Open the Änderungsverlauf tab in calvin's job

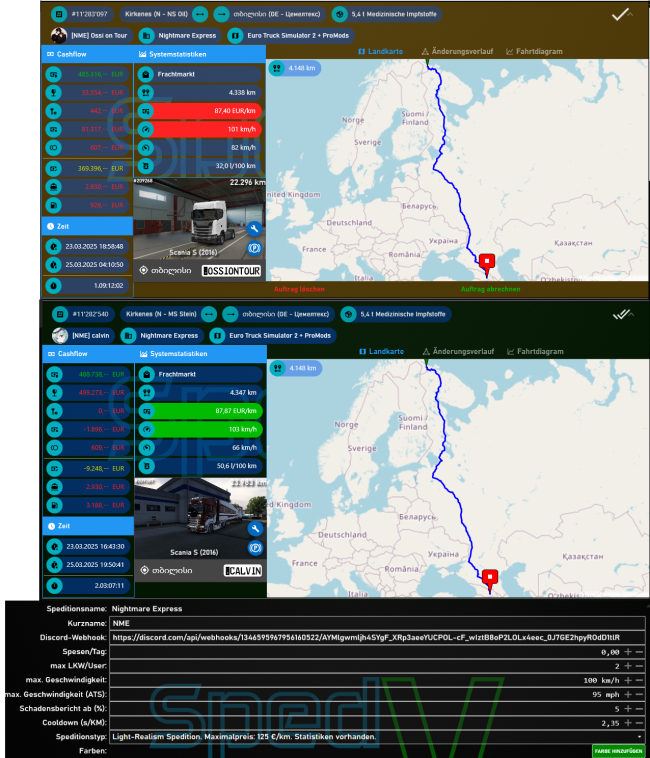[x=458, y=351]
